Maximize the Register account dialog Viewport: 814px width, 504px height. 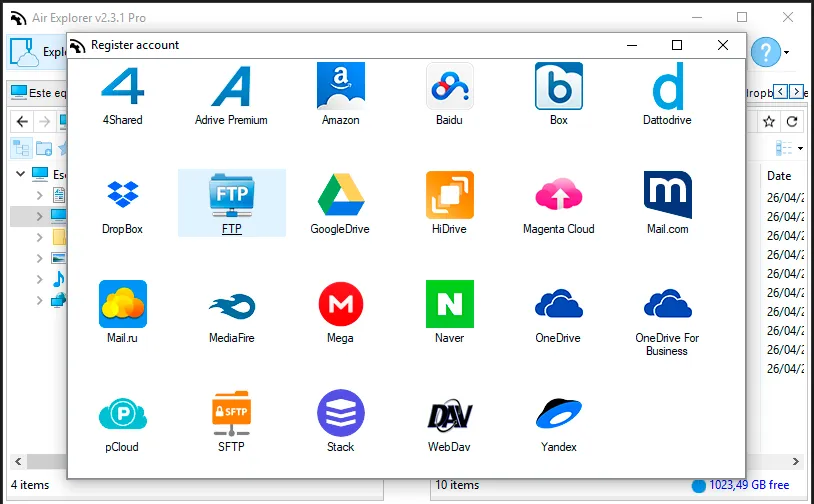point(677,45)
